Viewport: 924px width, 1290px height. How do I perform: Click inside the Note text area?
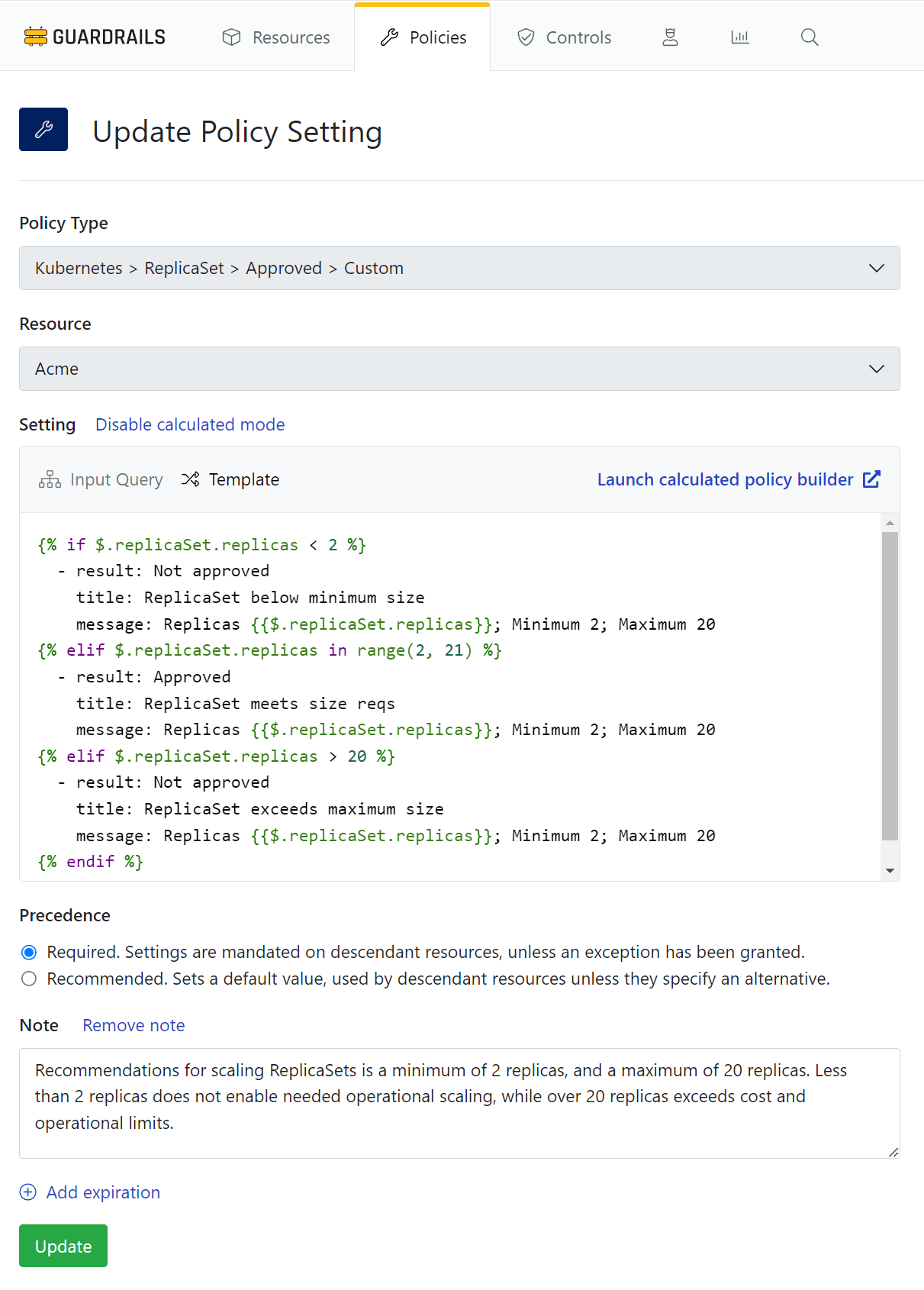click(x=459, y=1103)
